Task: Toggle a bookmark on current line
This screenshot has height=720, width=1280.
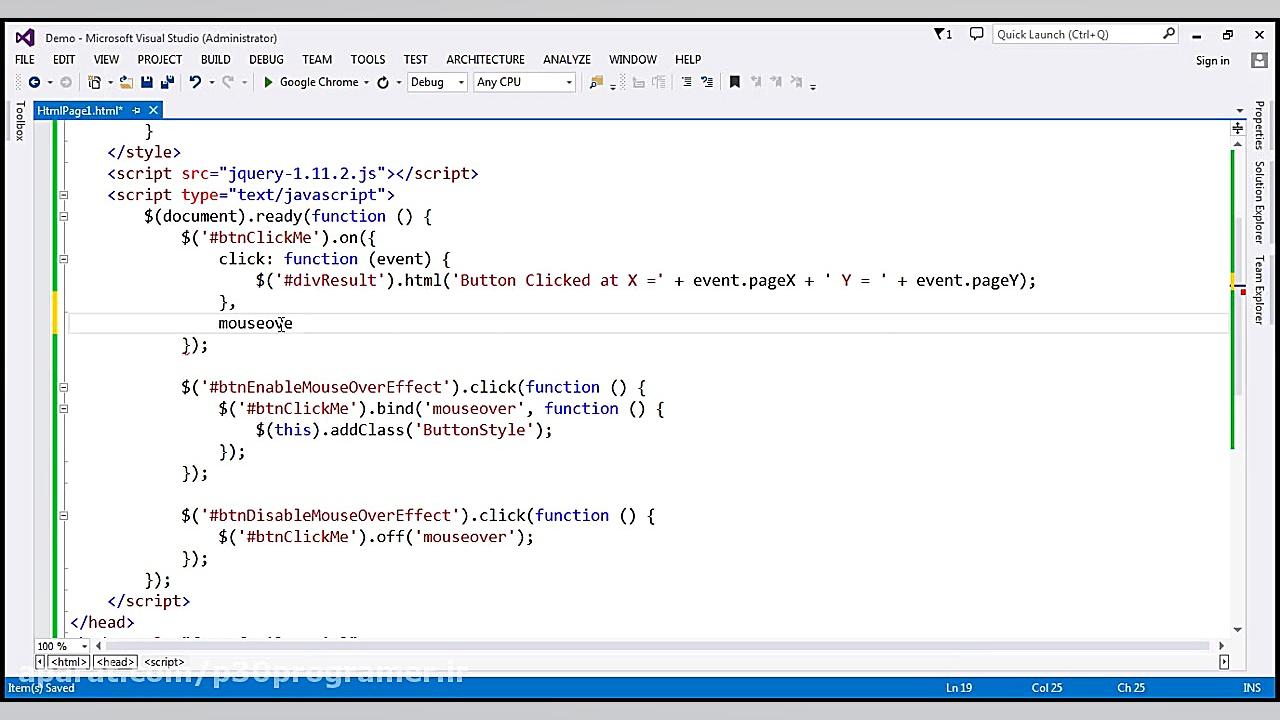Action: point(735,82)
